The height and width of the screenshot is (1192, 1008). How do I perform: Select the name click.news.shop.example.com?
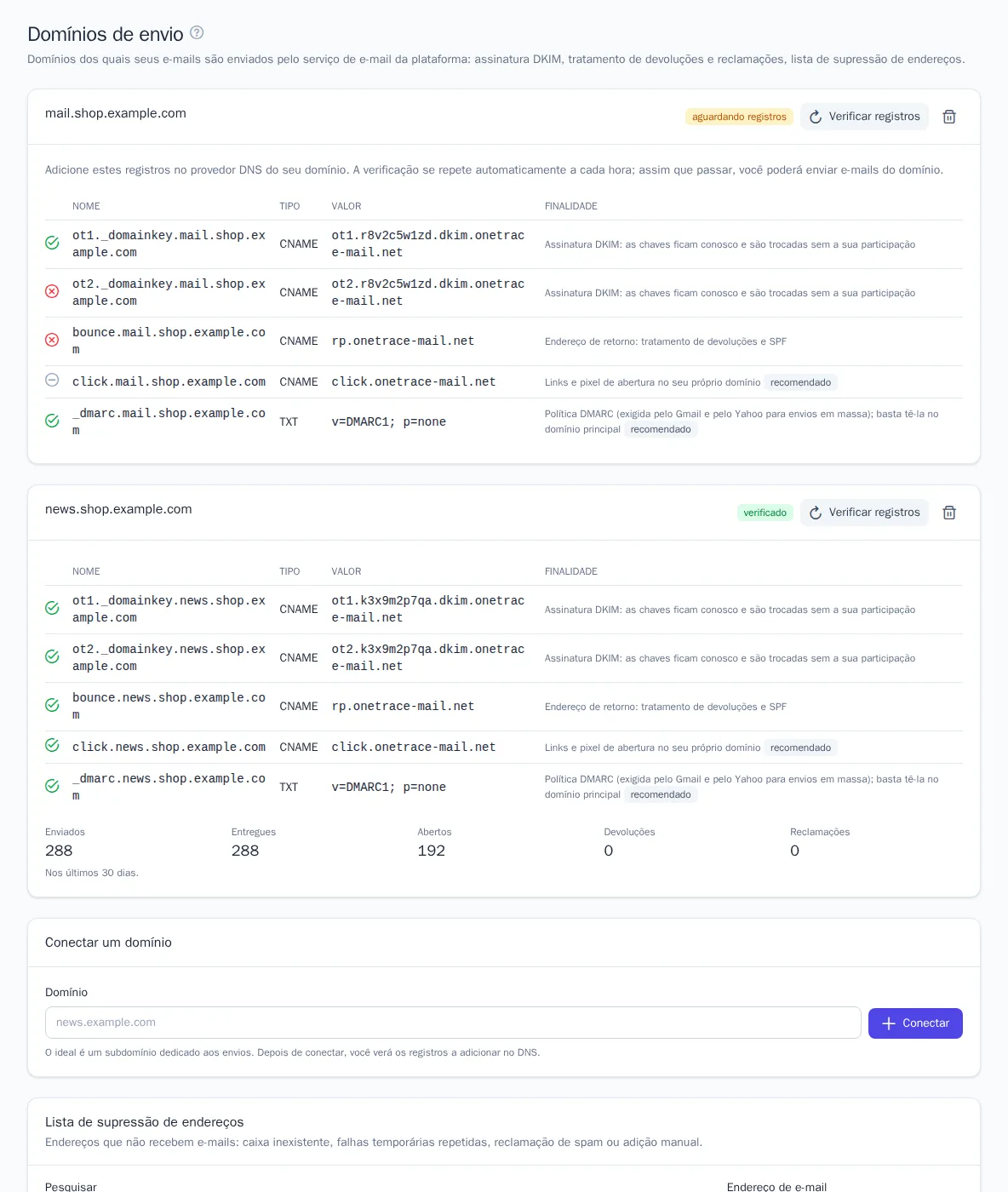click(169, 747)
